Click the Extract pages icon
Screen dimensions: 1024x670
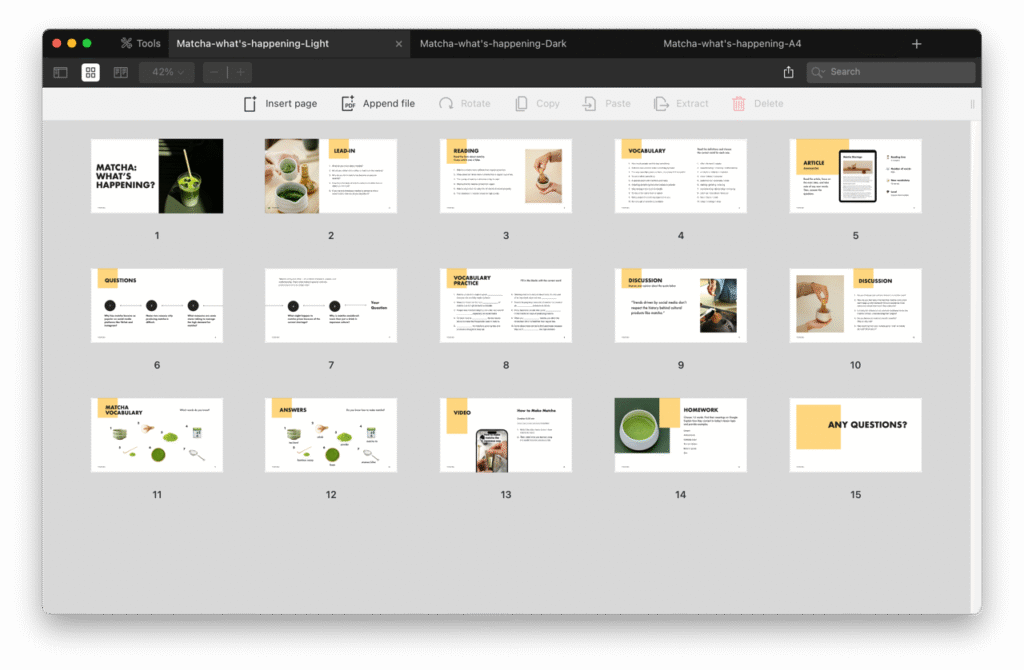pos(662,103)
